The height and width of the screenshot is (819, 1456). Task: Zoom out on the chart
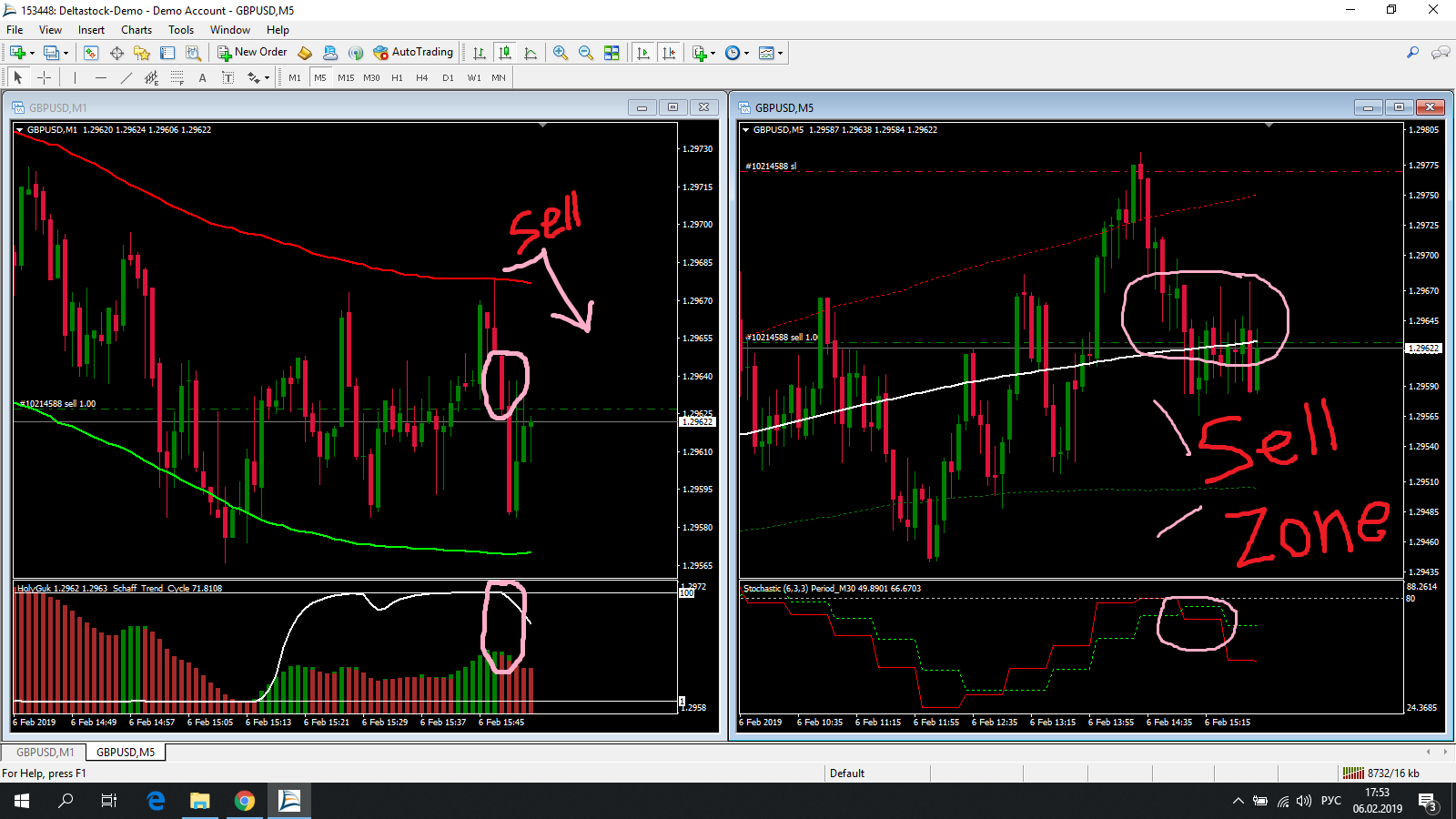(586, 53)
